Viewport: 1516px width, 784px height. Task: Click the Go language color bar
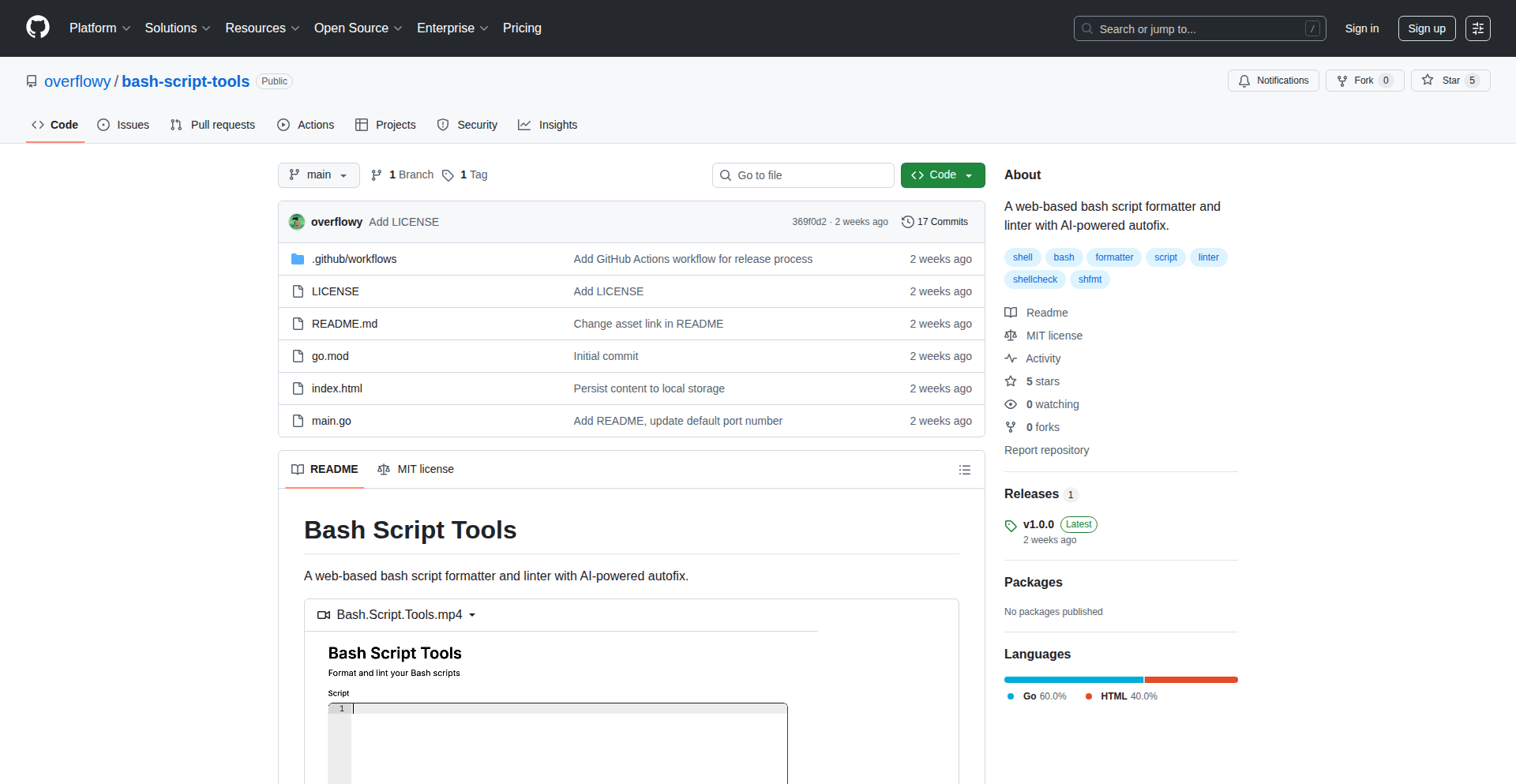click(1072, 680)
